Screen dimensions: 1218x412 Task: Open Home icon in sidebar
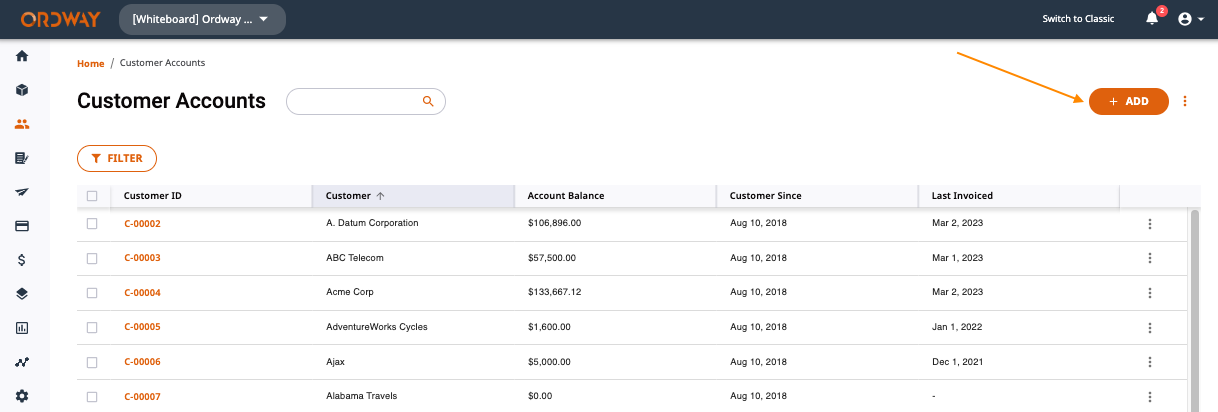click(x=22, y=56)
